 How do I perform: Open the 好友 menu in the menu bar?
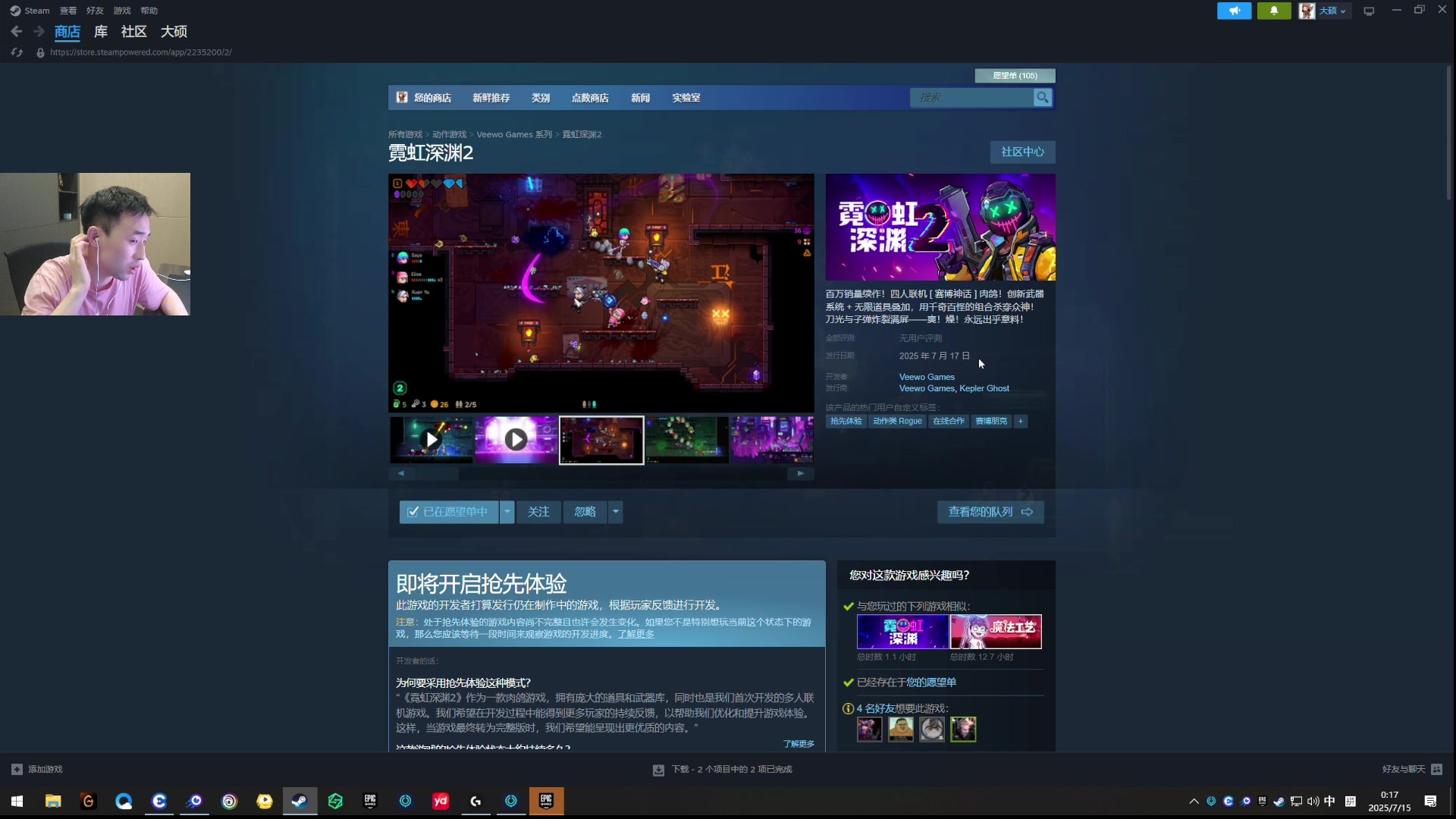[95, 11]
